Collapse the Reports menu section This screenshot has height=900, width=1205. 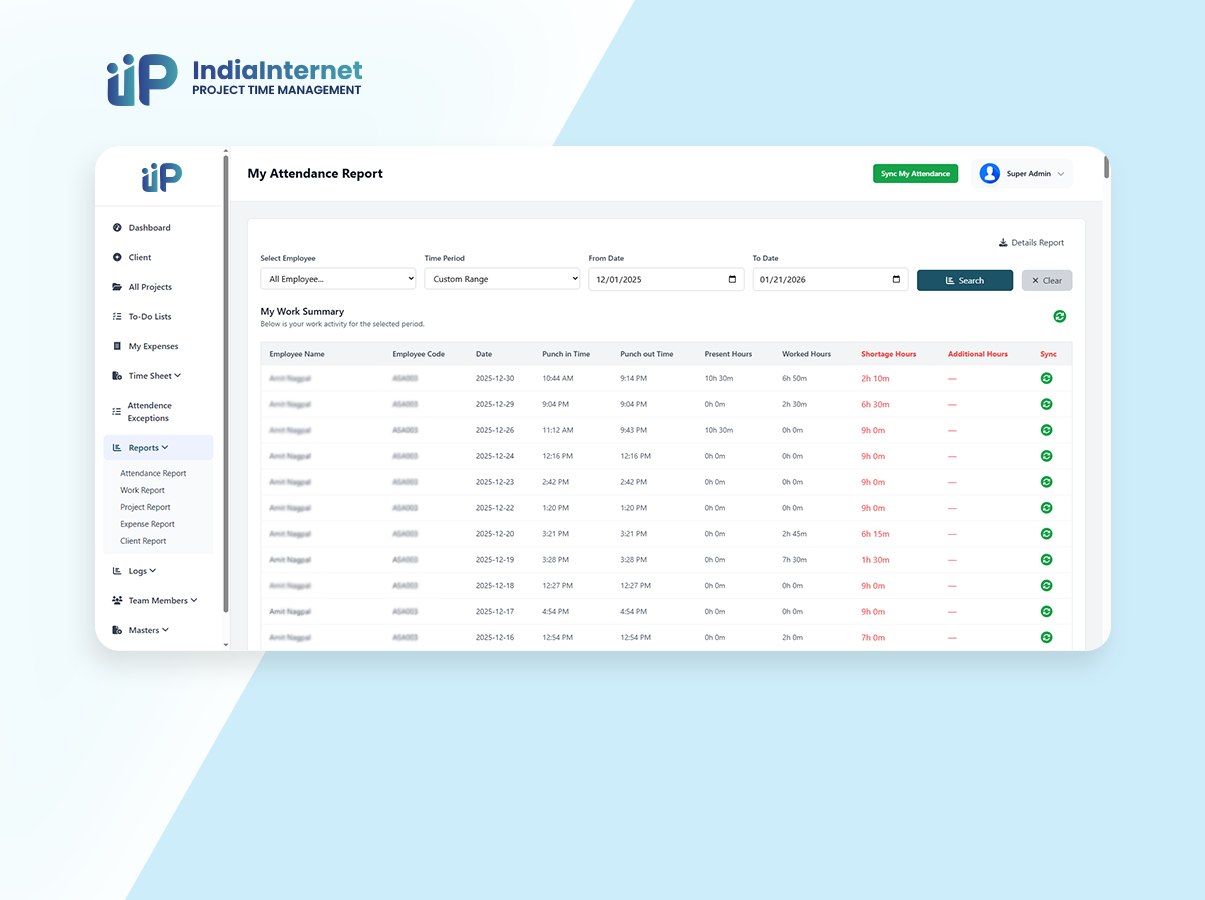(x=149, y=448)
